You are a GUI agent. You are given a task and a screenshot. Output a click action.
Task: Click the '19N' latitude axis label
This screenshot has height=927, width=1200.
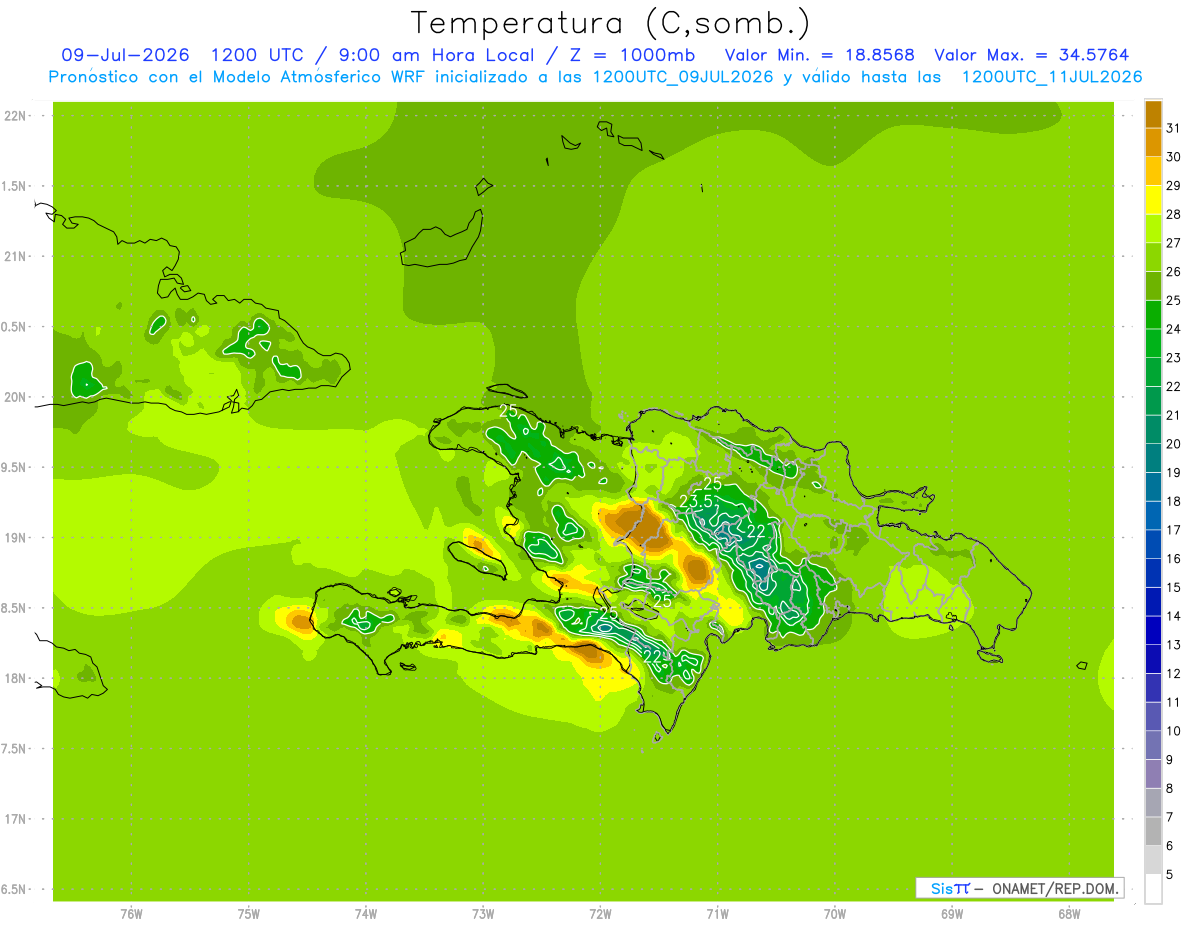(x=14, y=538)
